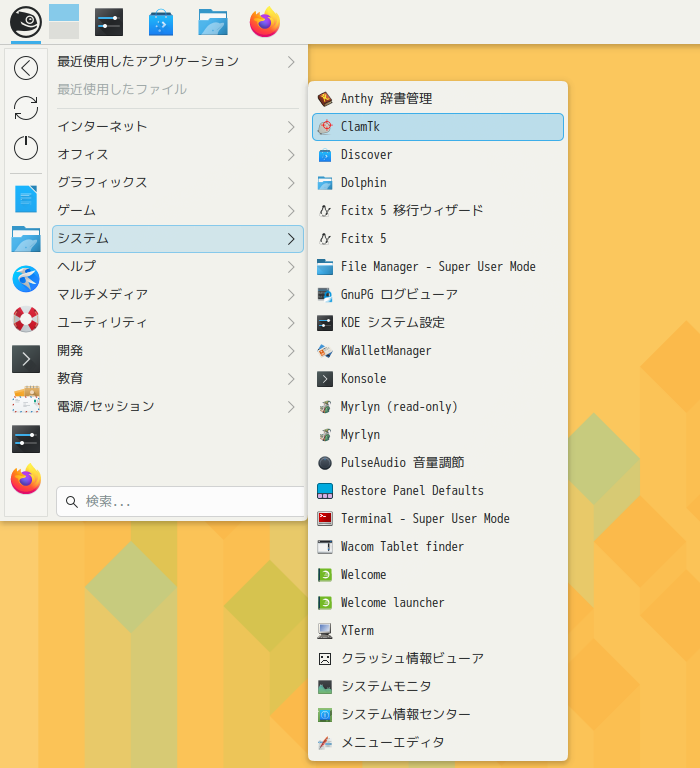Click the 検索 search field
This screenshot has height=768, width=700.
point(181,502)
